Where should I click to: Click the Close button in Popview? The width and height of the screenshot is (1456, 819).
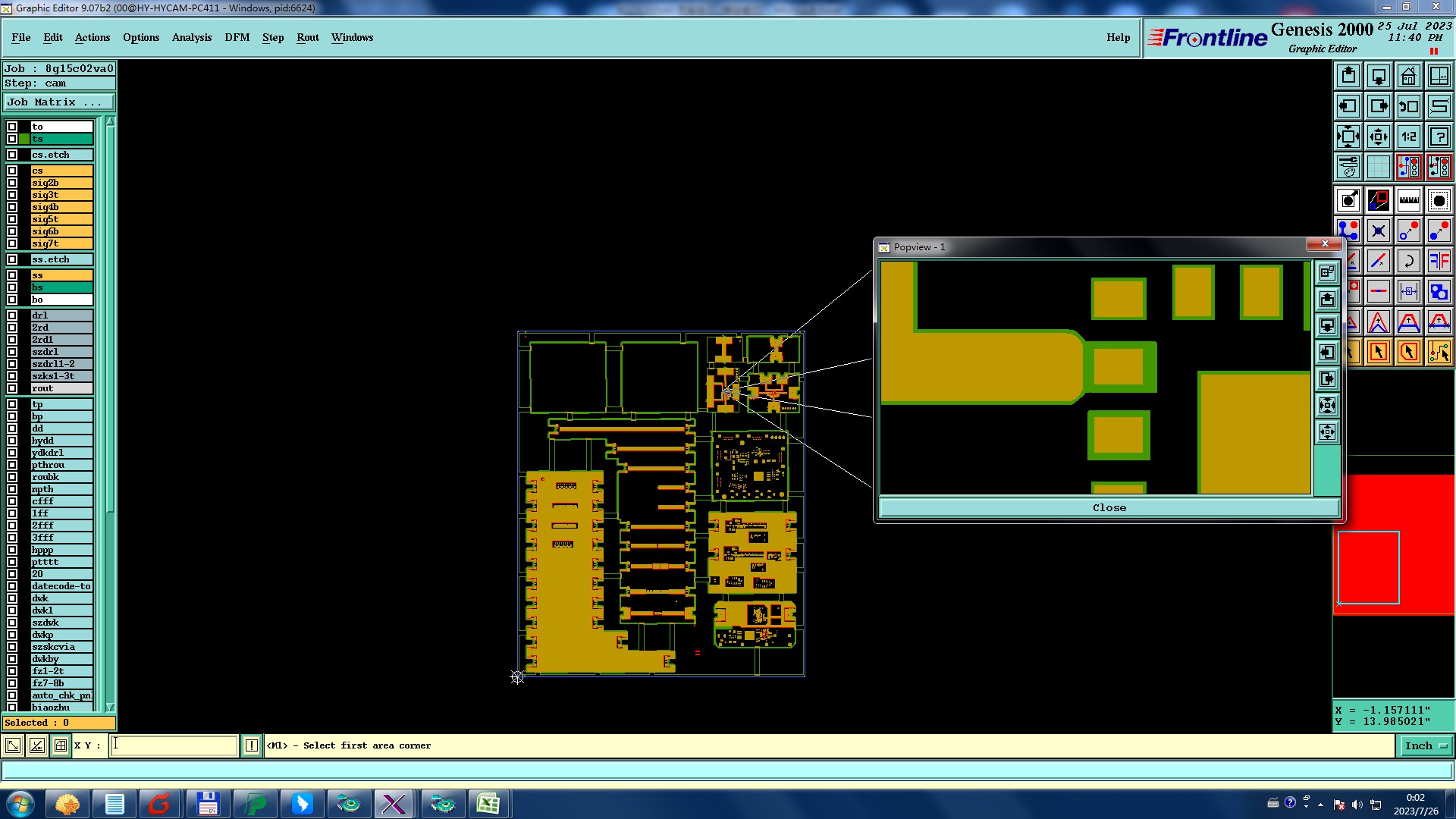pos(1109,508)
